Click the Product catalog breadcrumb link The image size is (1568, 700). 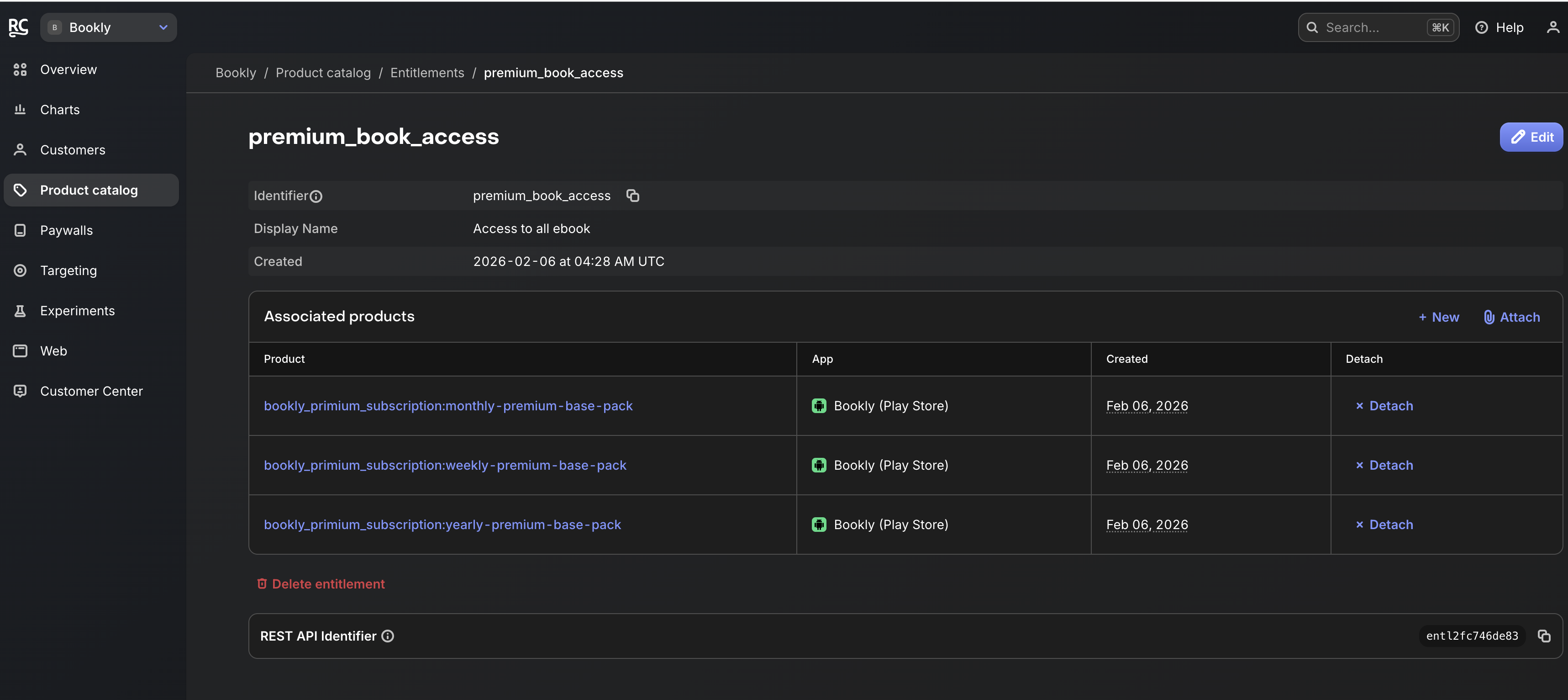pyautogui.click(x=323, y=73)
